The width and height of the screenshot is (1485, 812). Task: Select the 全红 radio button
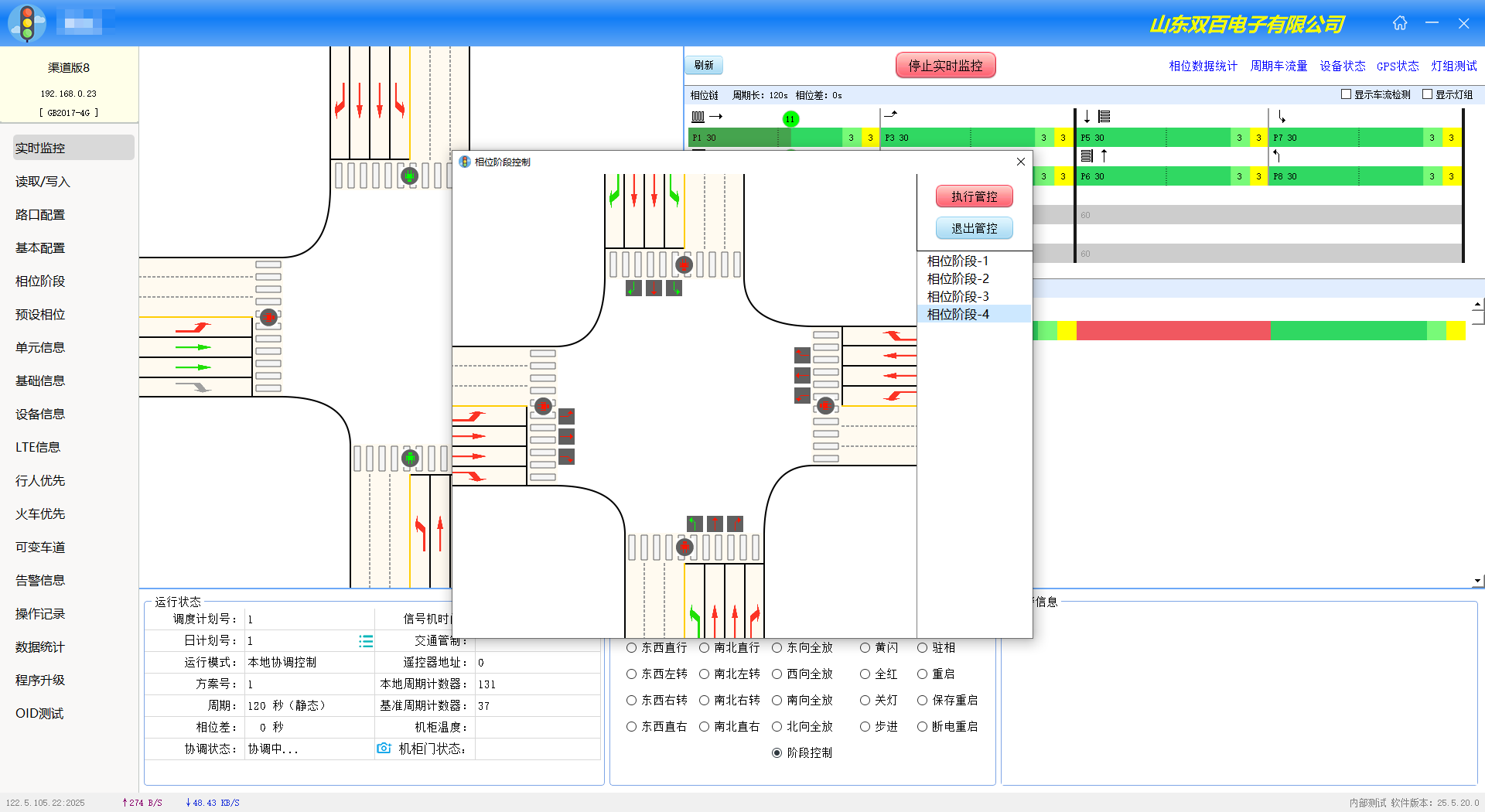tap(865, 674)
